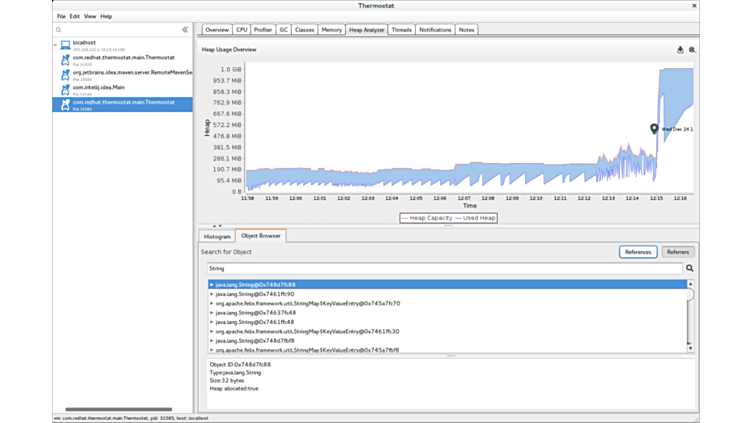Expand the StringMap$KeyValueEntry@0x745a7fc70 node
The height and width of the screenshot is (423, 752).
(212, 303)
